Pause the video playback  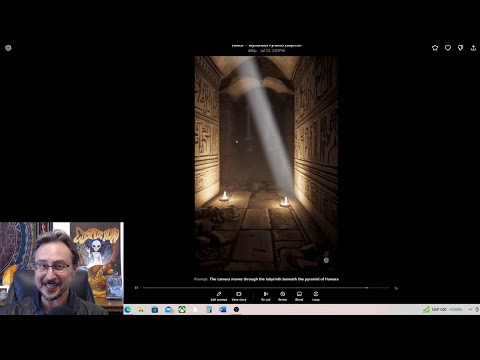136,288
